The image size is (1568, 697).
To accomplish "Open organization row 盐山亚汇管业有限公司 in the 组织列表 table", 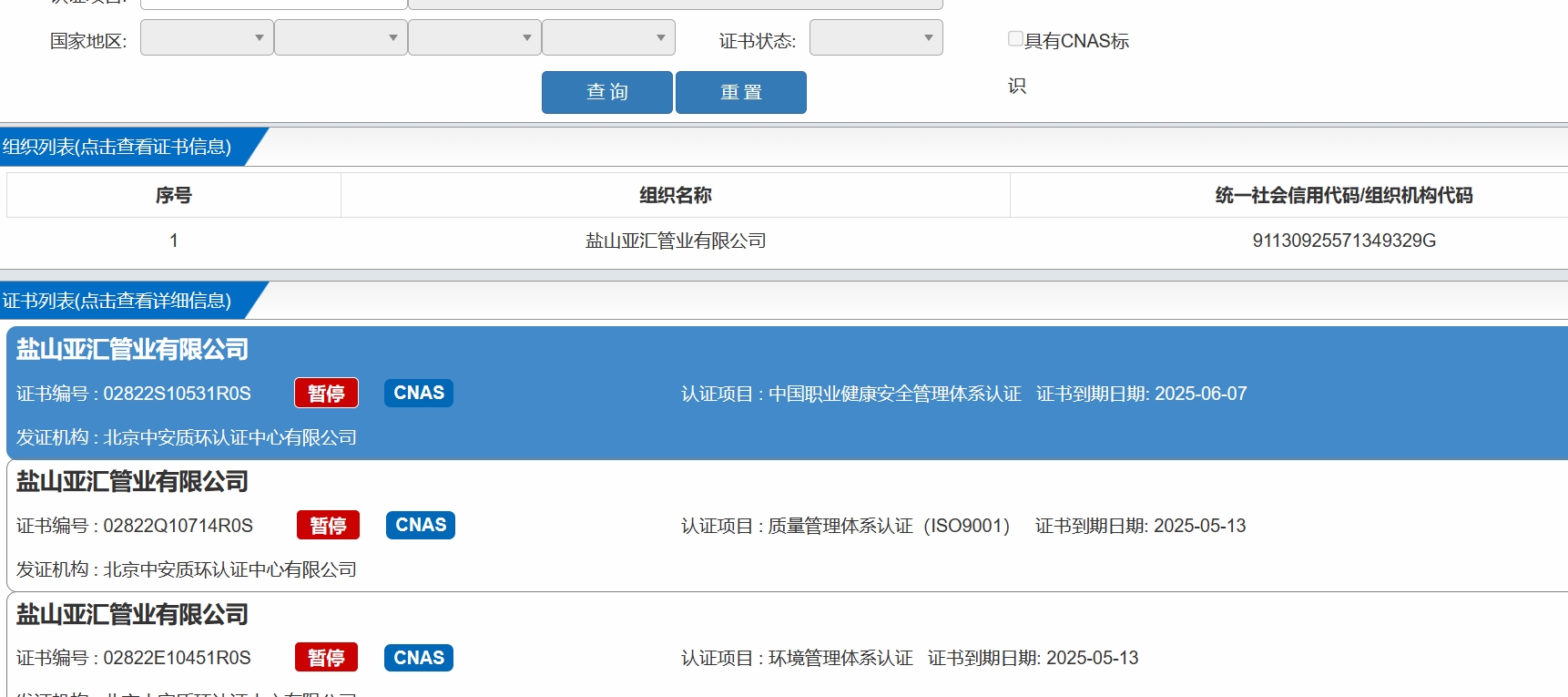I will click(x=676, y=241).
